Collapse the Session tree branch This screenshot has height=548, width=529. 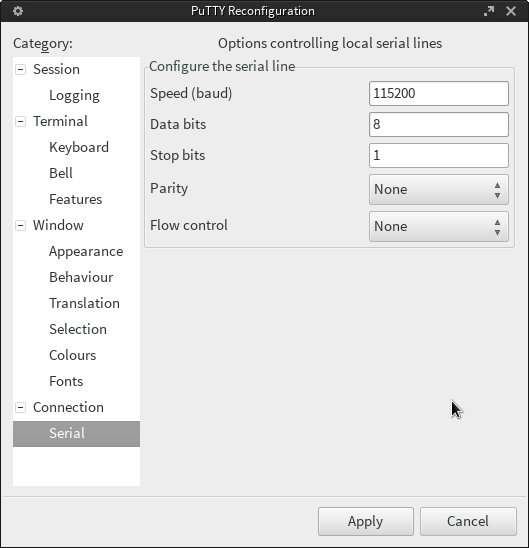click(x=20, y=70)
